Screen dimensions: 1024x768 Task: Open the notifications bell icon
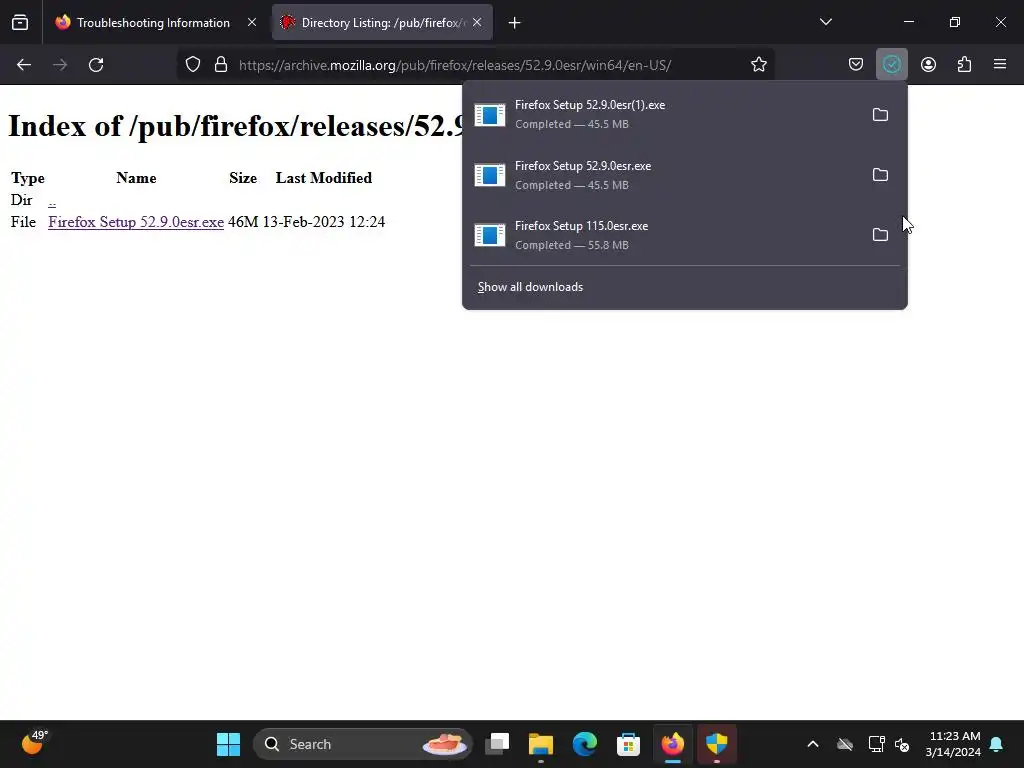[997, 744]
